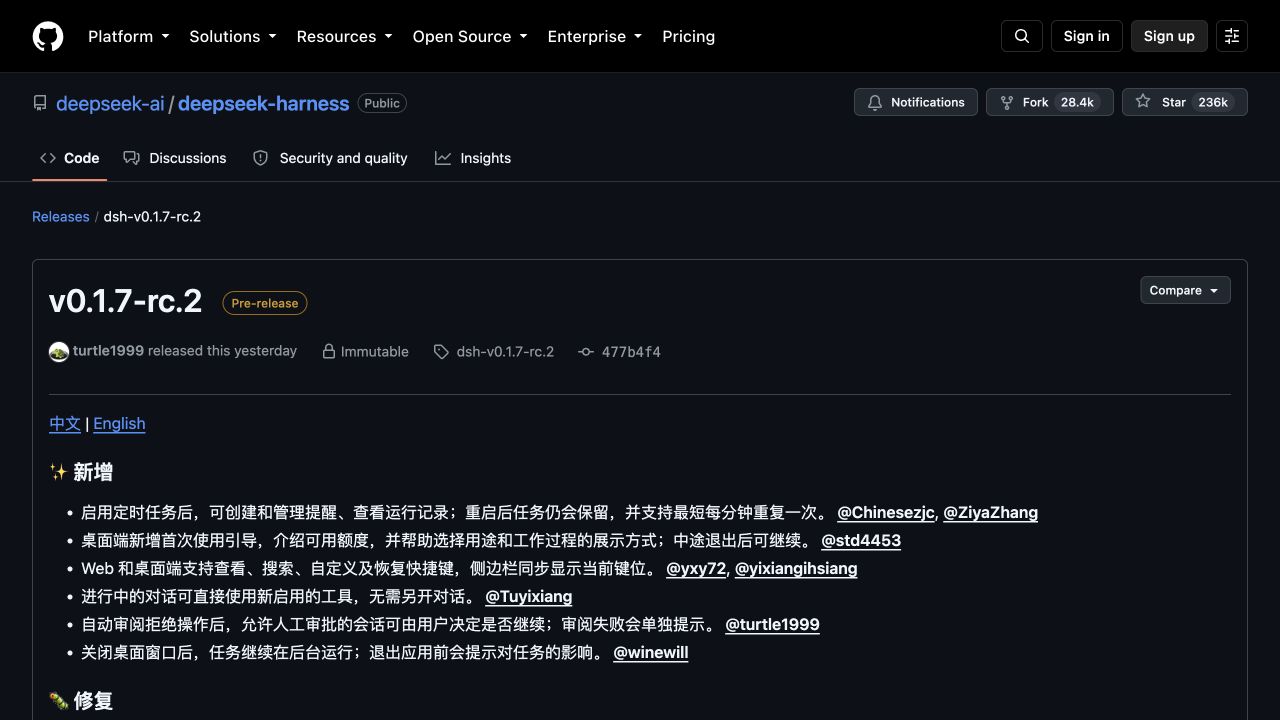Expand the Solutions menu
The height and width of the screenshot is (720, 1280).
pyautogui.click(x=233, y=36)
